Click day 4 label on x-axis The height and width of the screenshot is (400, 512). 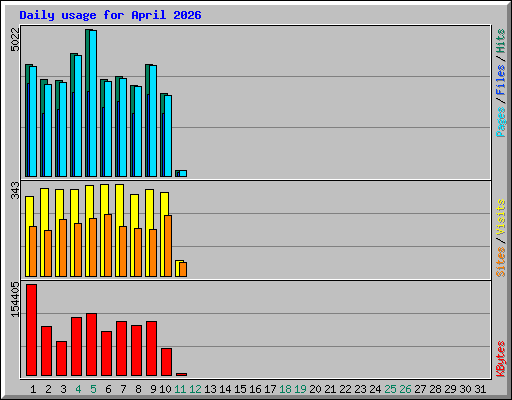click(78, 389)
